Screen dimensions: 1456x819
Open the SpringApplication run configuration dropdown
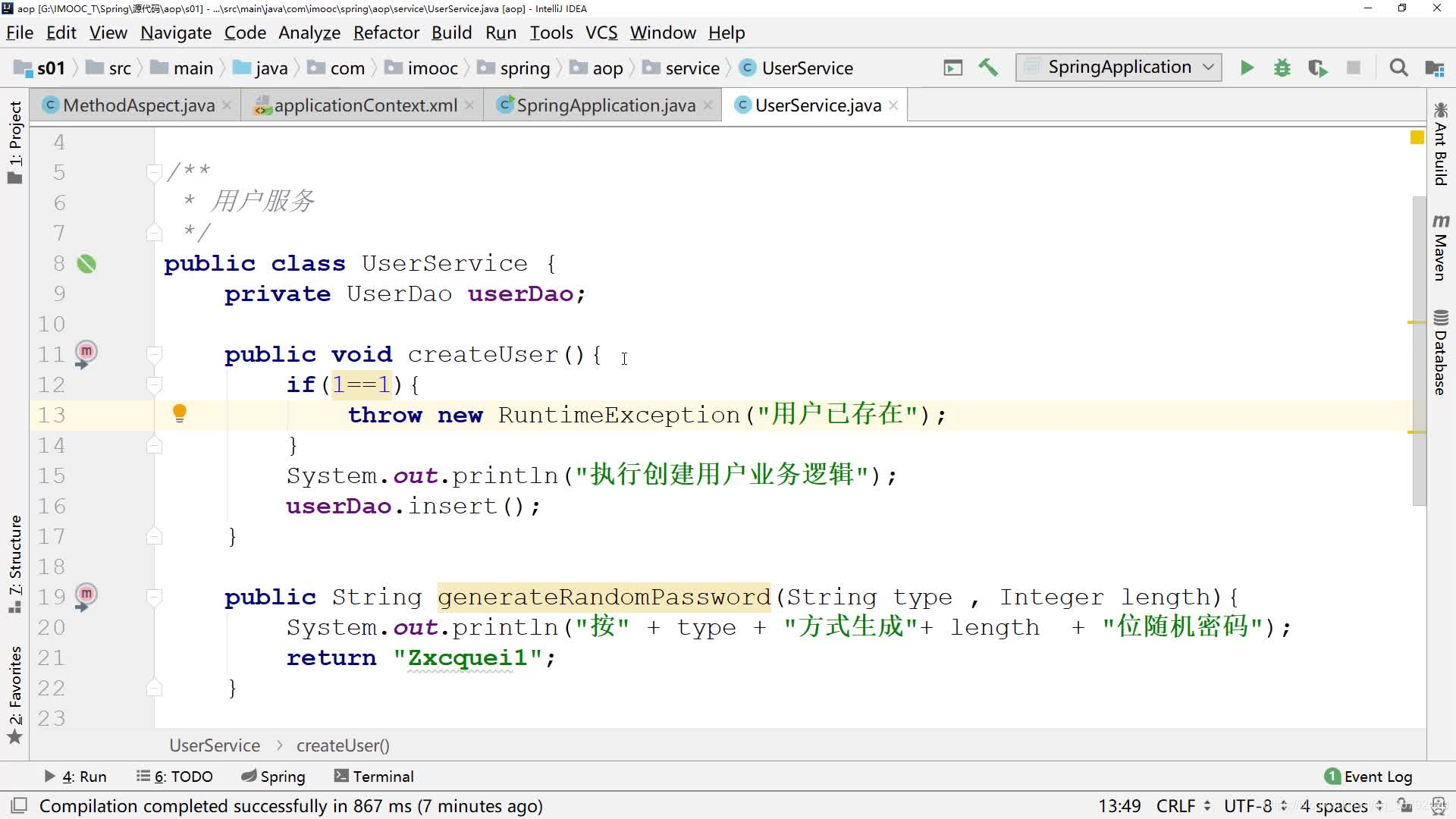[1119, 67]
